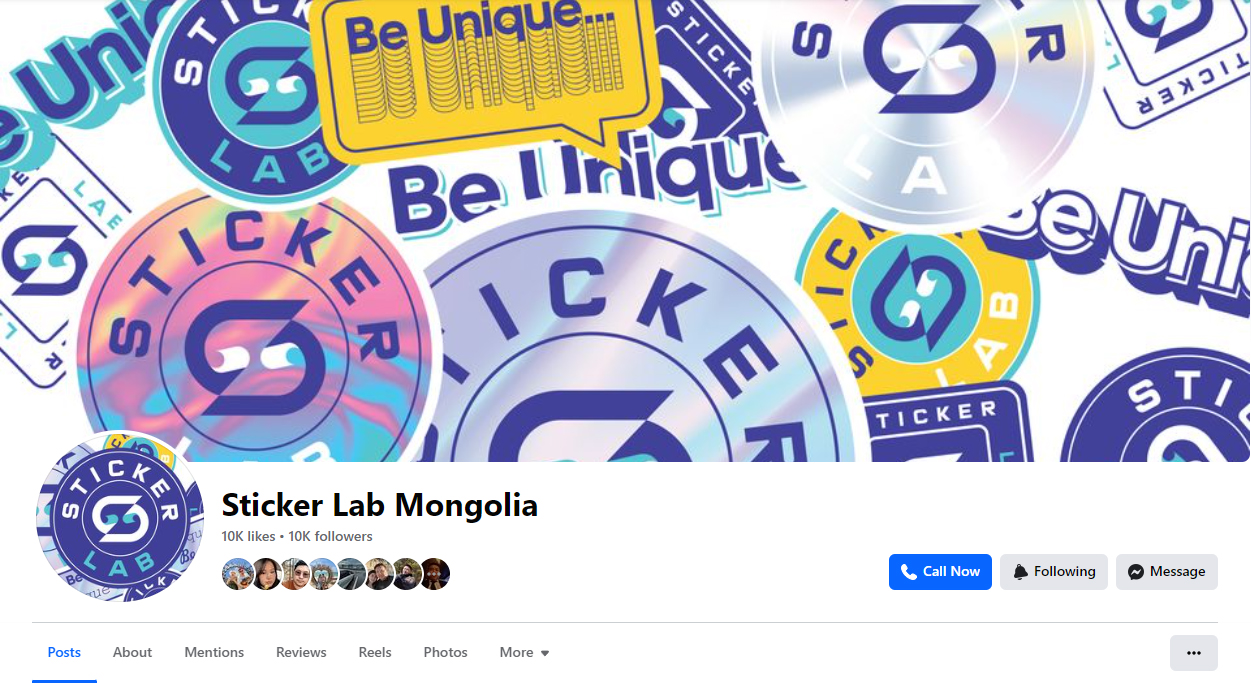Click the Call Now button
This screenshot has width=1251, height=683.
[940, 572]
